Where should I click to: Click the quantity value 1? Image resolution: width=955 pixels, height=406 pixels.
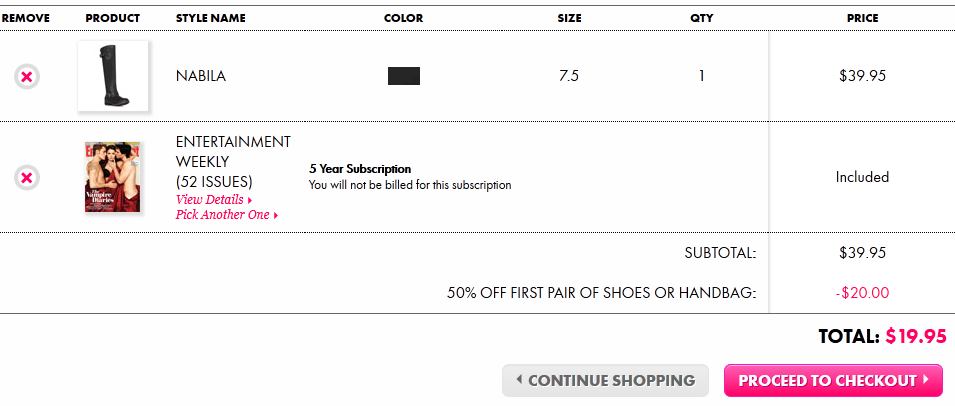click(x=702, y=76)
